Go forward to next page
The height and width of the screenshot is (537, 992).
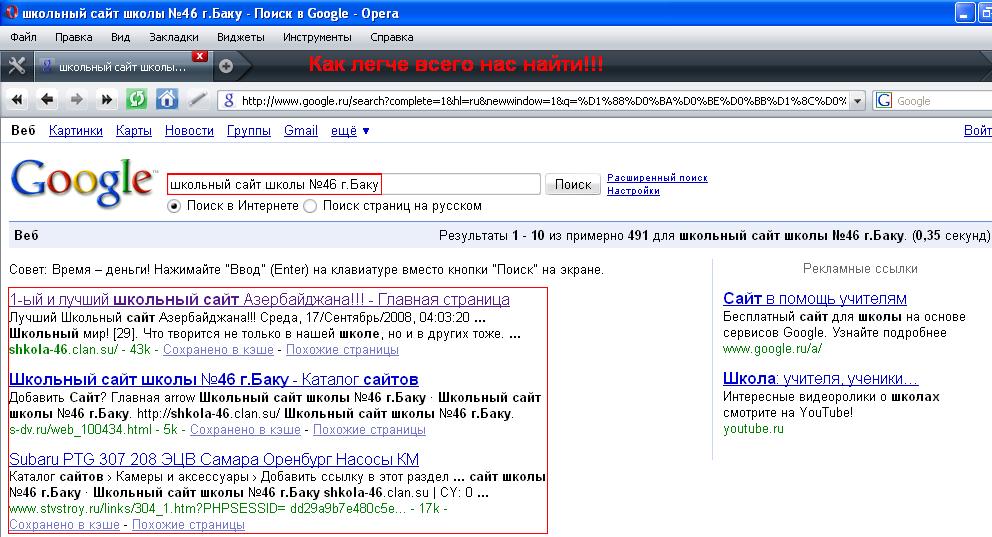tap(77, 99)
